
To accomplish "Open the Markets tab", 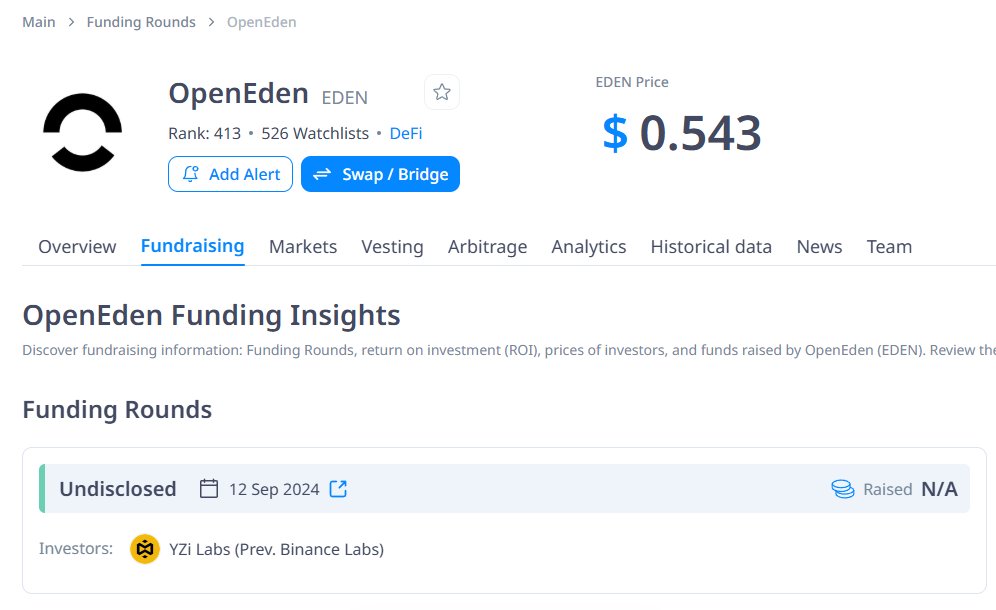I will tap(303, 247).
